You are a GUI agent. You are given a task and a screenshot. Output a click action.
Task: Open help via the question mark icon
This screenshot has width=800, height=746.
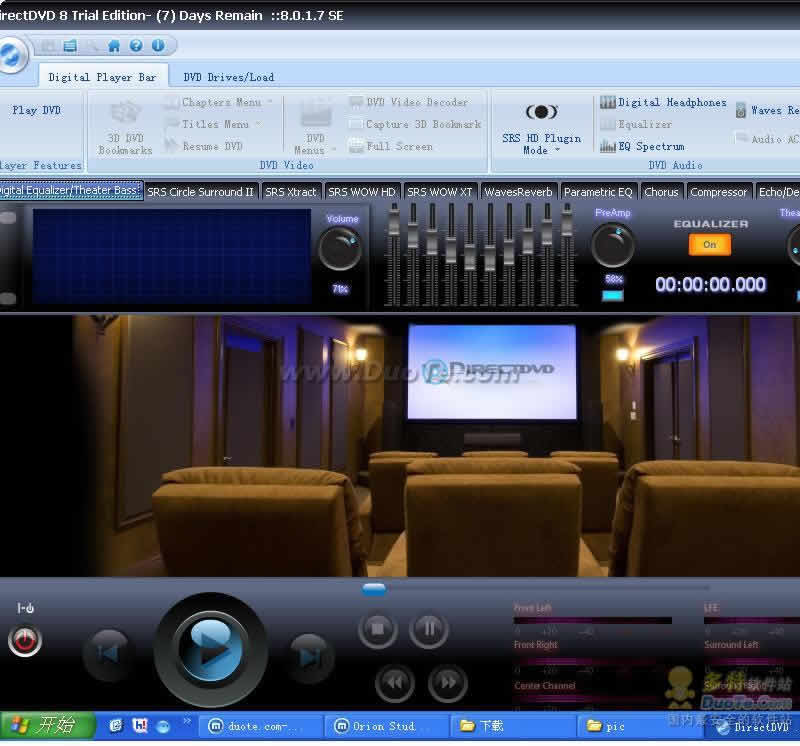point(136,46)
